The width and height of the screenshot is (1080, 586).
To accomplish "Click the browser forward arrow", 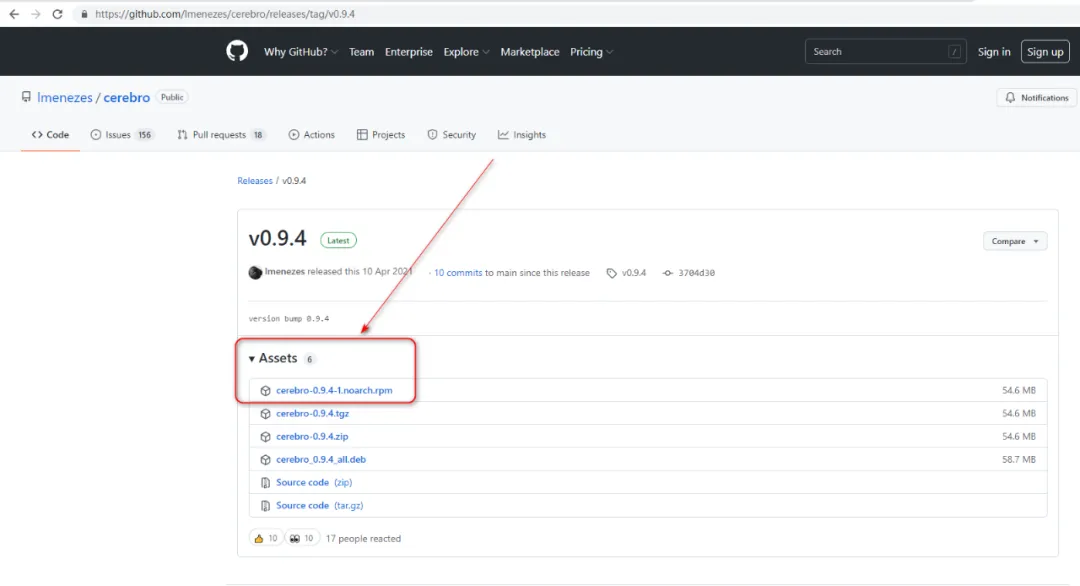I will 35,14.
